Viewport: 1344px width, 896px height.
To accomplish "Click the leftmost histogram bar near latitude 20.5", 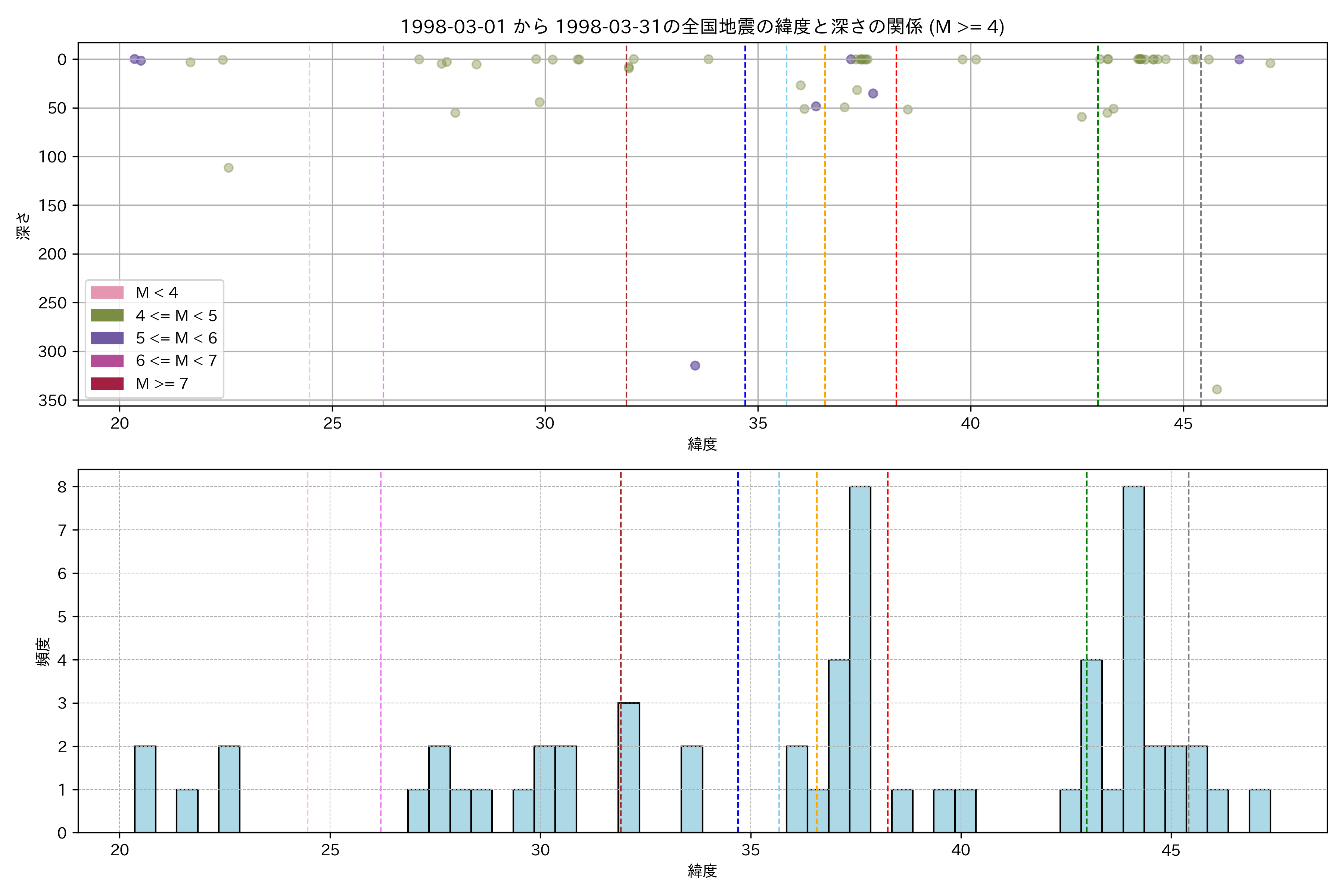I will (x=145, y=789).
